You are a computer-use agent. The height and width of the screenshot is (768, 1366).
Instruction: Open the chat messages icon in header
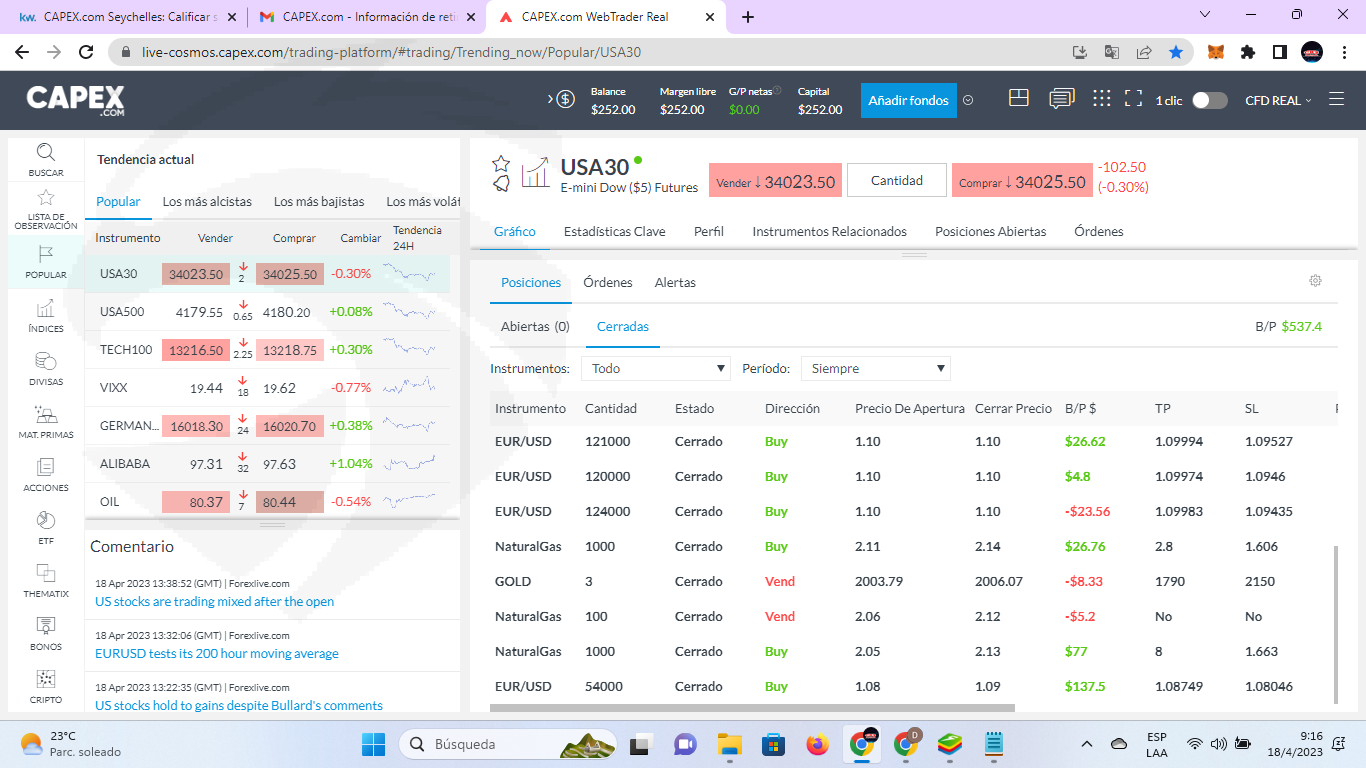pos(1062,99)
